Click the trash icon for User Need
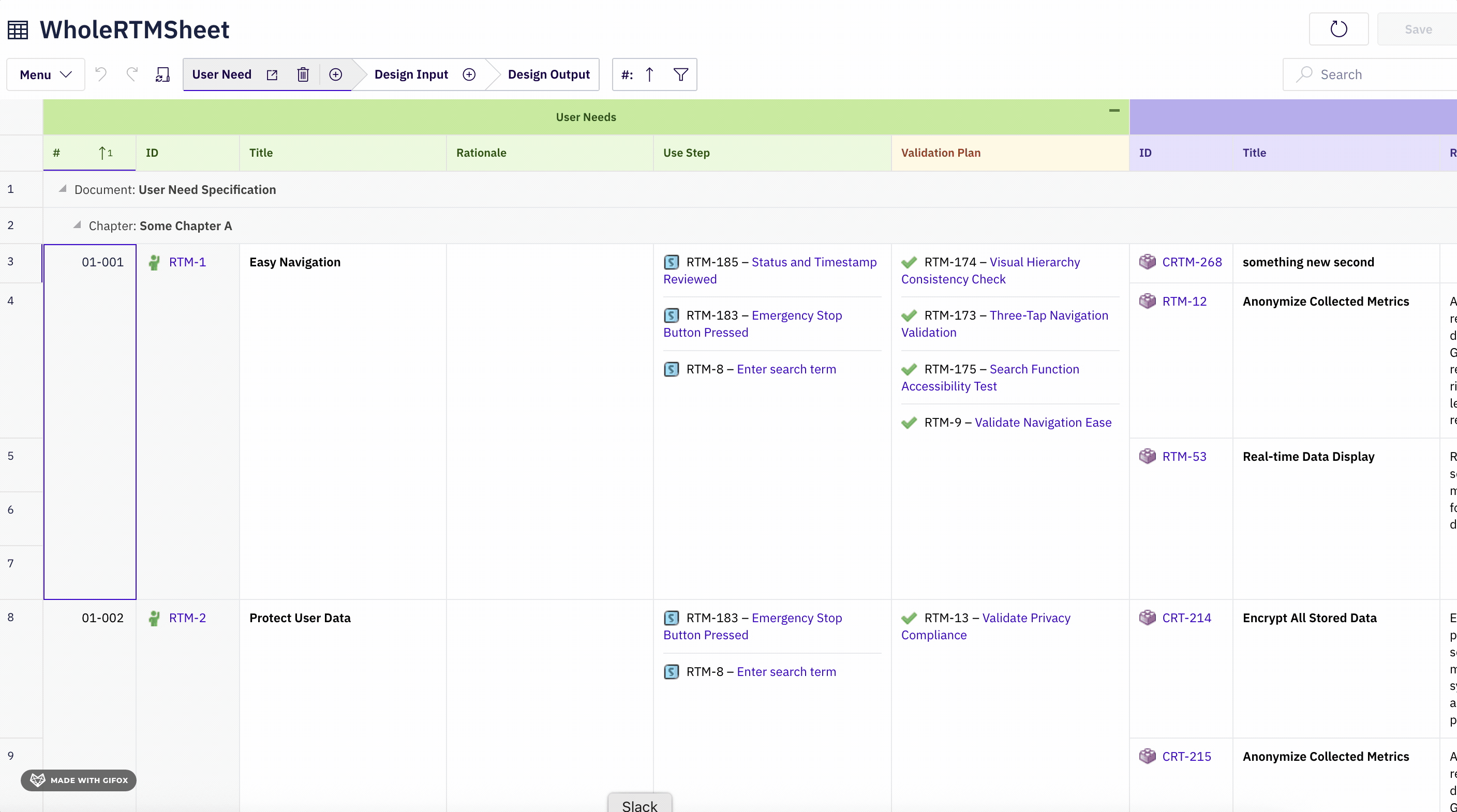Viewport: 1457px width, 812px height. 303,74
